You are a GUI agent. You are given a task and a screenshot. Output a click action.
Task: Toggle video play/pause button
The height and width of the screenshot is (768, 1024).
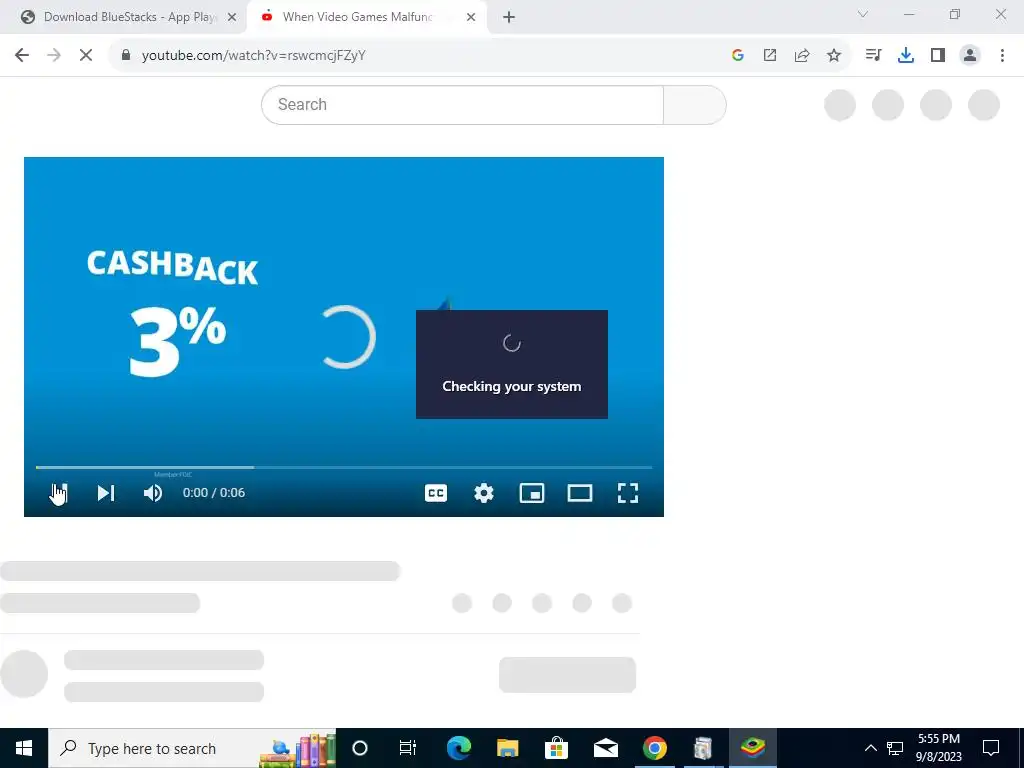click(x=59, y=493)
